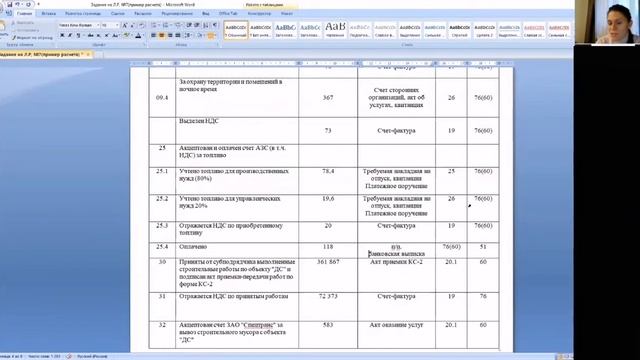Apply the Обычный style

coord(236,30)
